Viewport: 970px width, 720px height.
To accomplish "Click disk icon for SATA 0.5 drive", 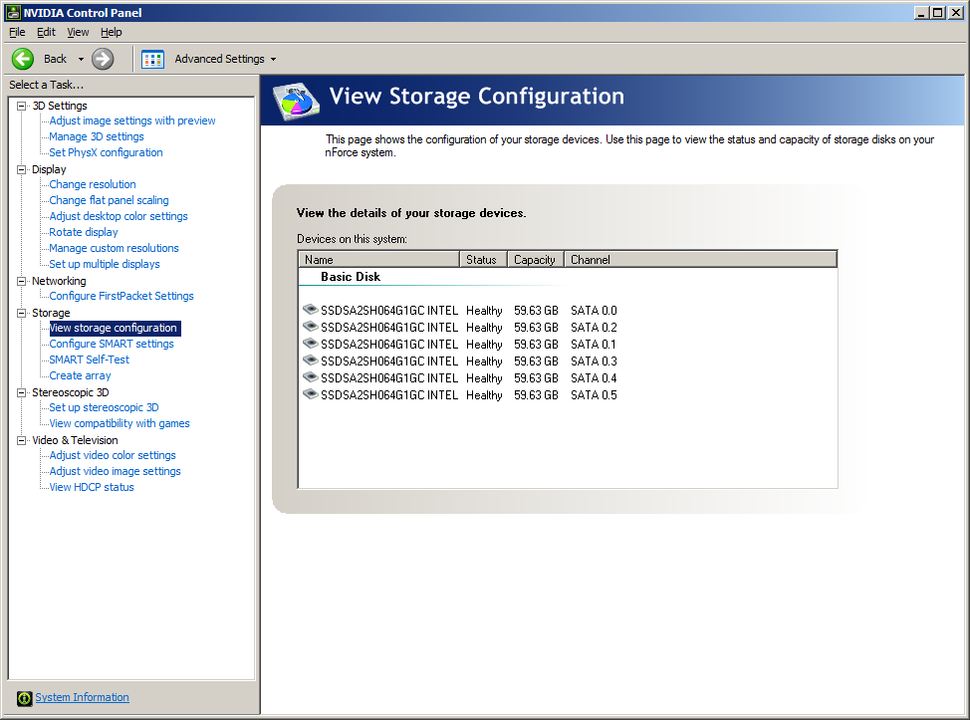I will tap(310, 393).
